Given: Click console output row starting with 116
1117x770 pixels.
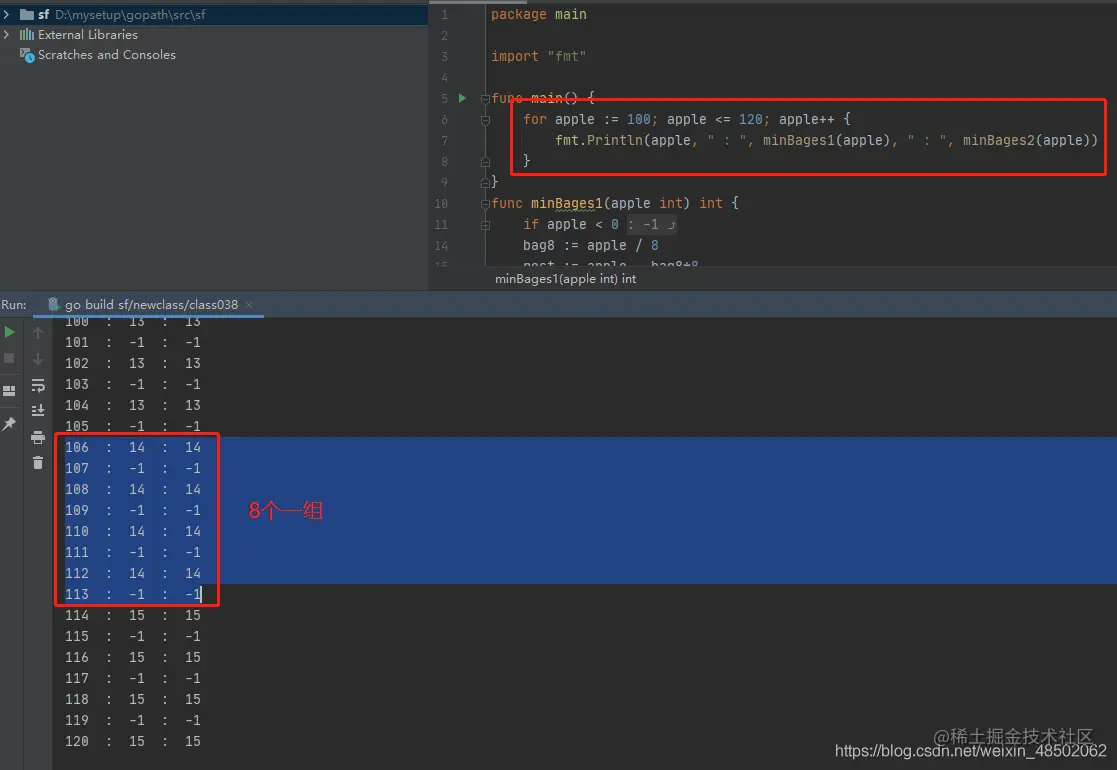Looking at the screenshot, I should [x=133, y=657].
